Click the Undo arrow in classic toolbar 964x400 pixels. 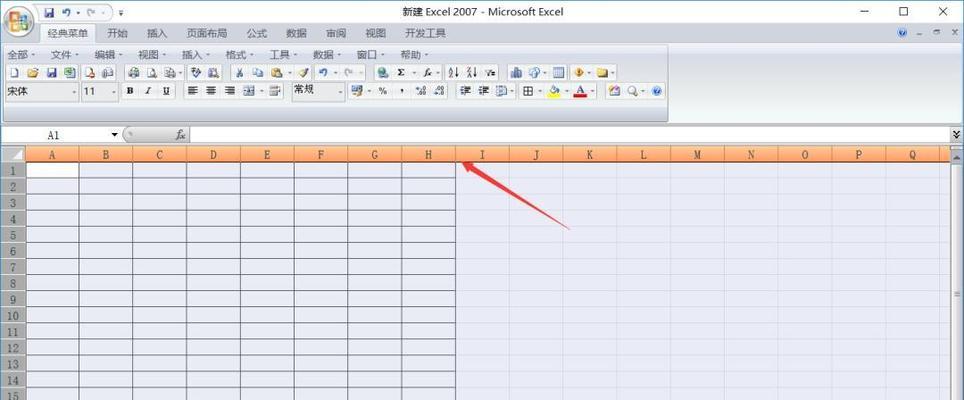(323, 73)
